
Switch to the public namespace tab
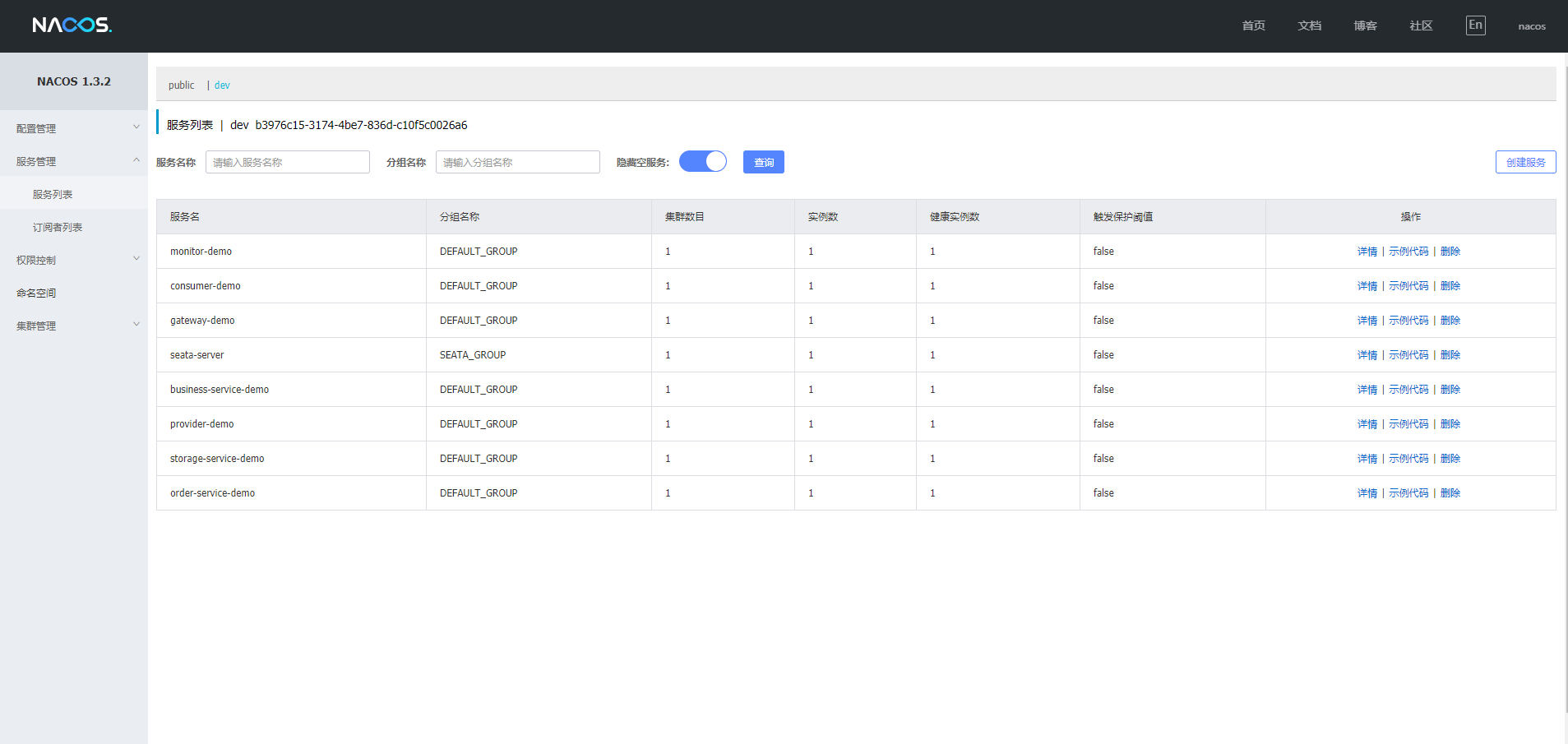coord(181,85)
